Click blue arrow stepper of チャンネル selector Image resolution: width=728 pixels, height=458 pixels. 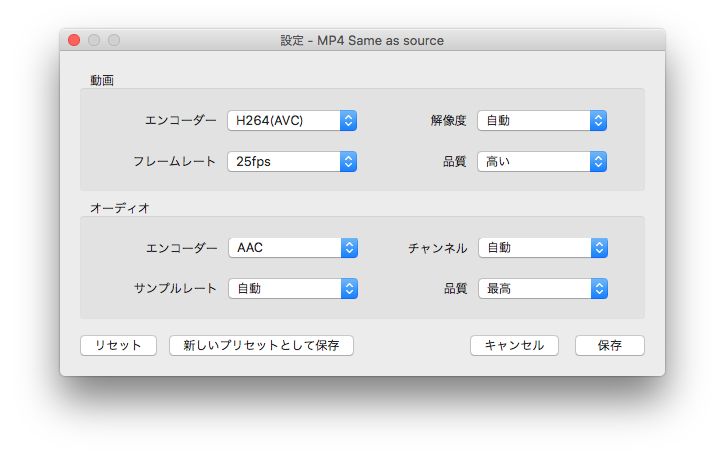point(599,248)
